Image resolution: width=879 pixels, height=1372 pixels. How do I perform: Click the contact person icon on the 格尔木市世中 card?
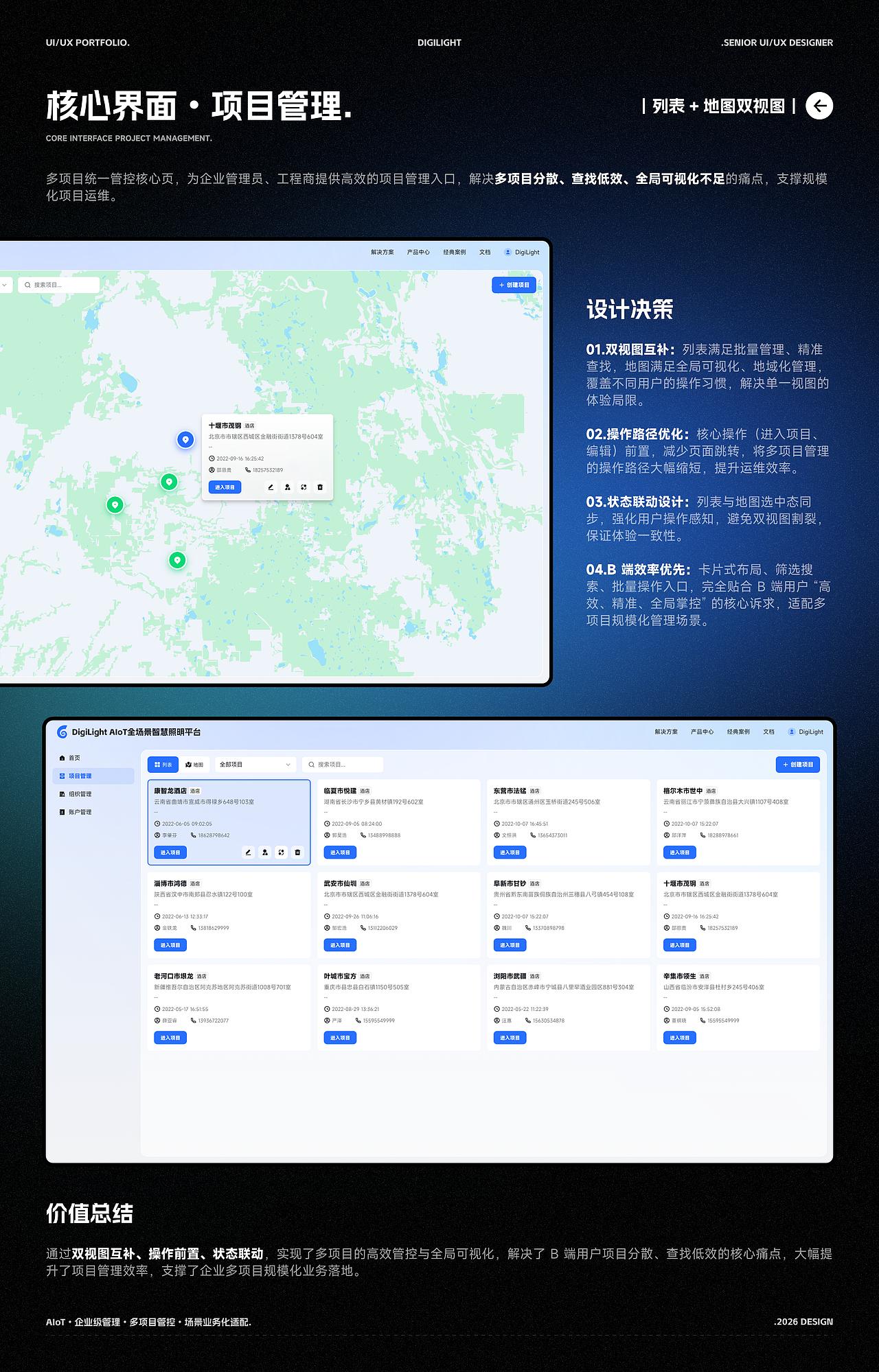point(667,835)
